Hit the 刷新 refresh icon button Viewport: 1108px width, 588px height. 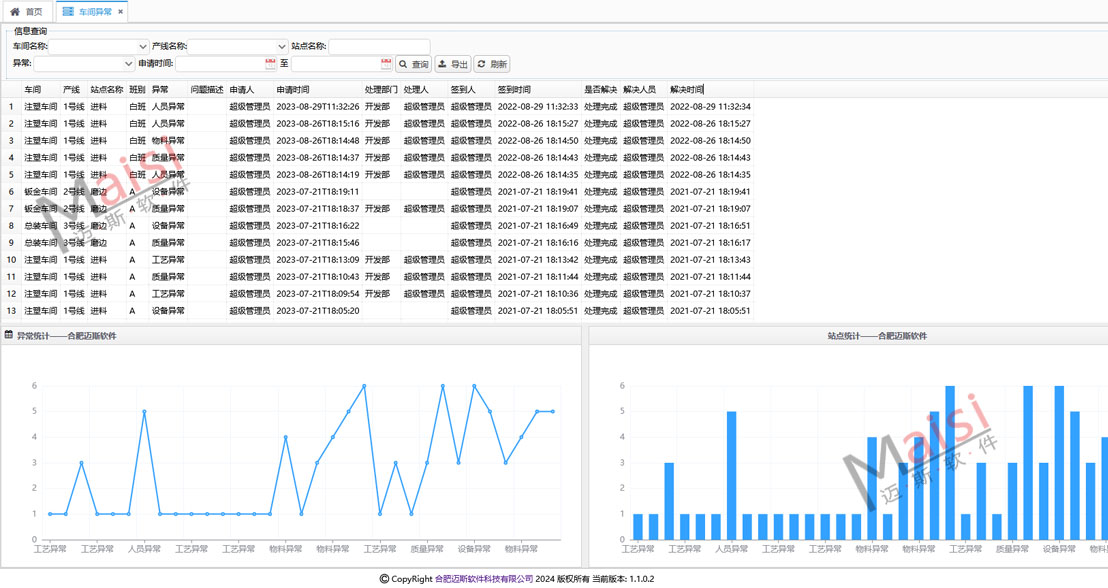click(491, 64)
